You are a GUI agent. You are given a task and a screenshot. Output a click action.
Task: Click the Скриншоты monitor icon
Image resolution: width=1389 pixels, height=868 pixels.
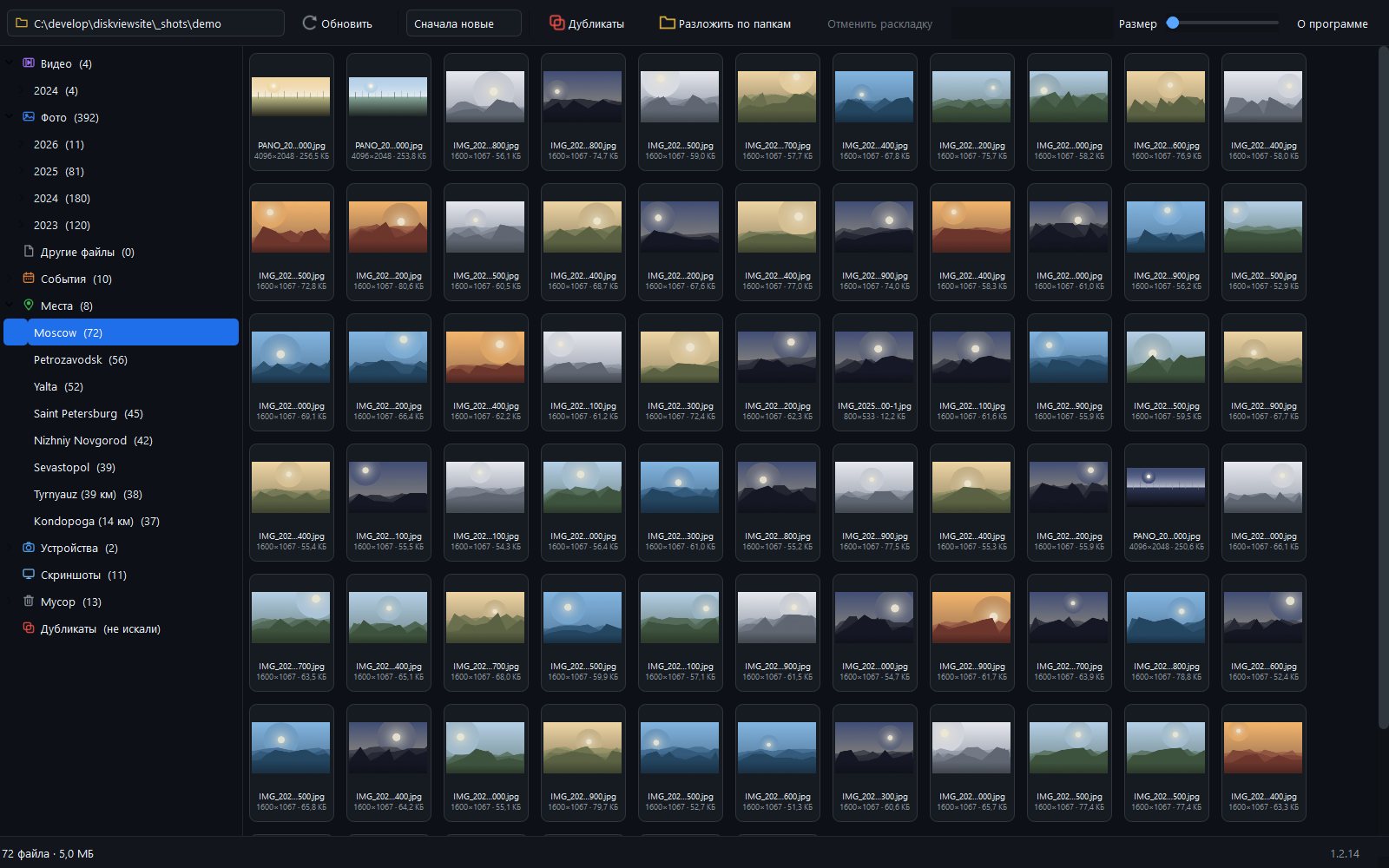(29, 575)
